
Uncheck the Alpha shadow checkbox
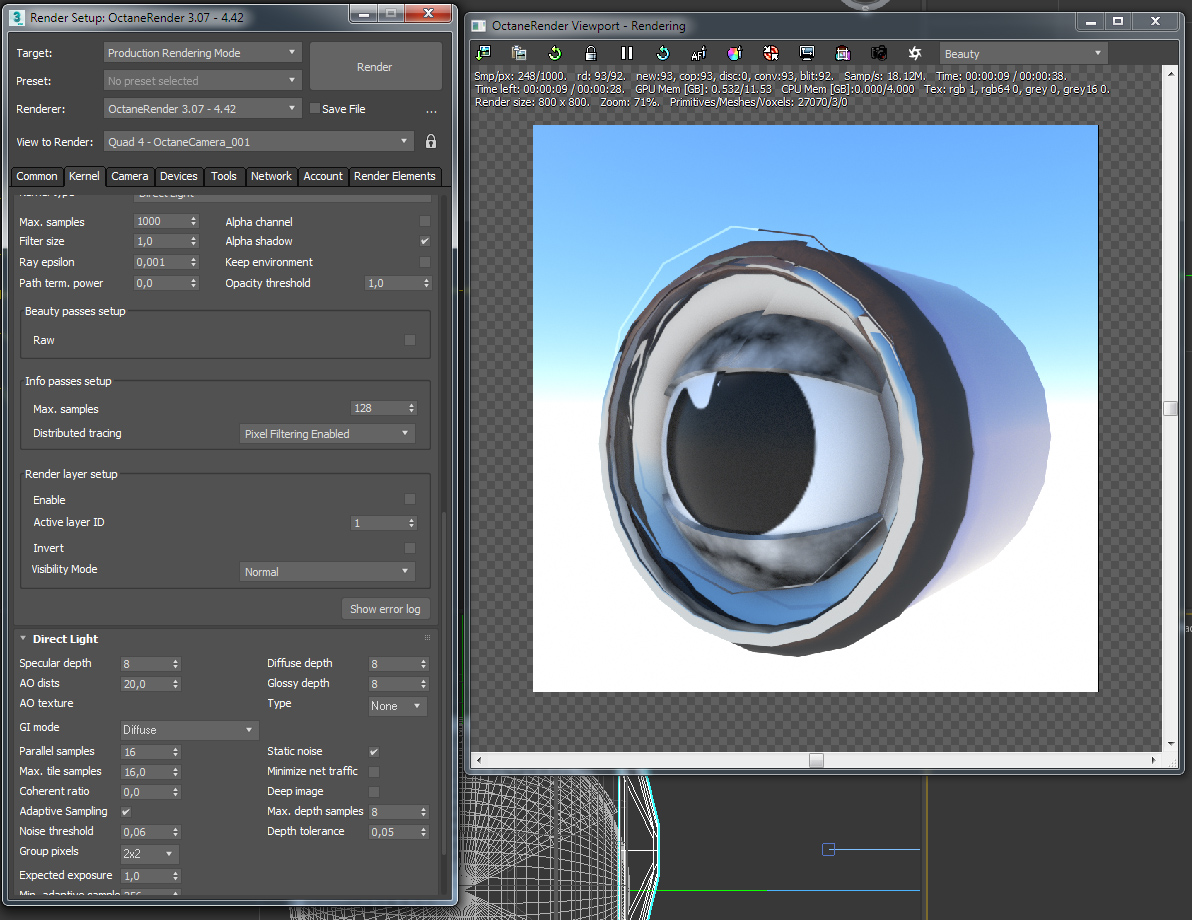[x=425, y=241]
